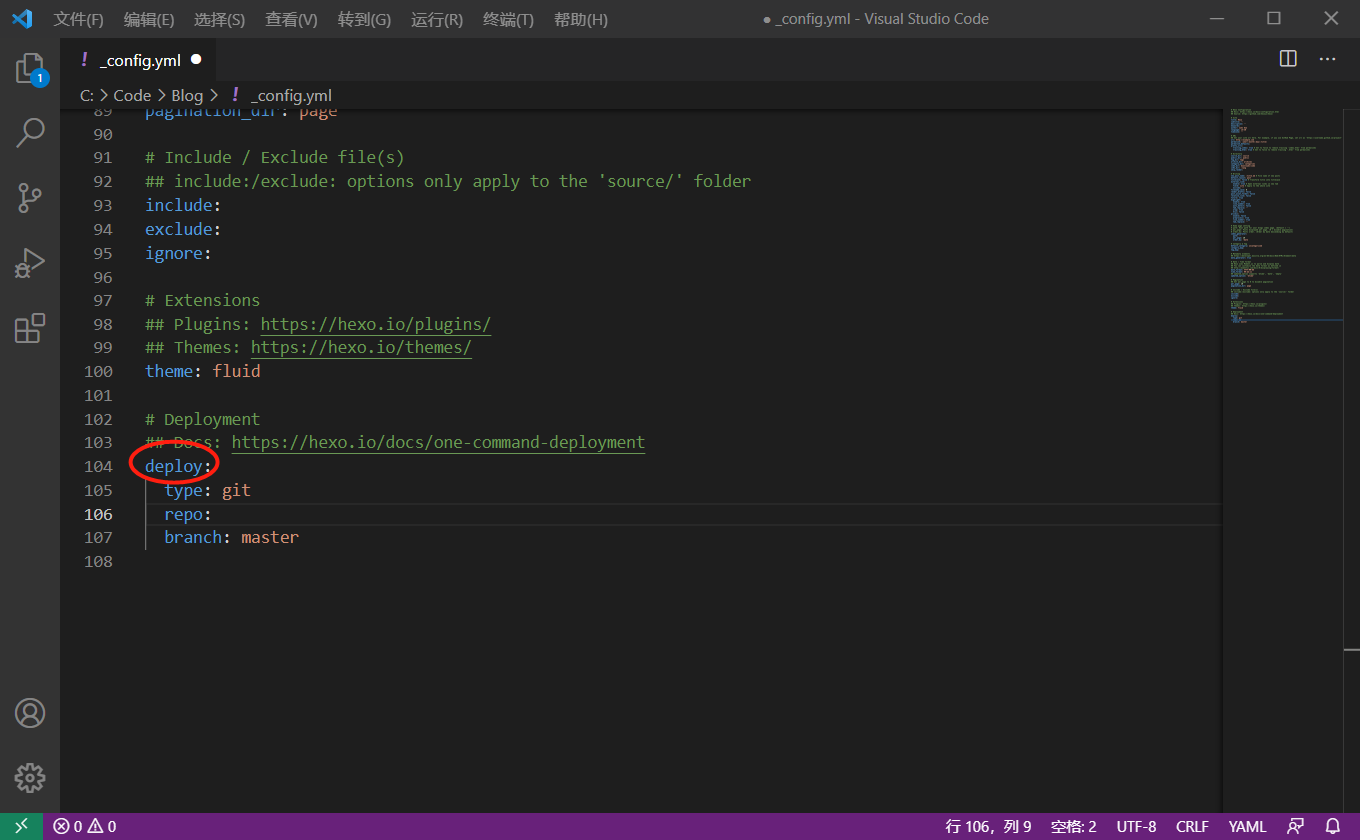Go to line via 行 106, 列 9
This screenshot has height=840, width=1360.
pyautogui.click(x=989, y=827)
